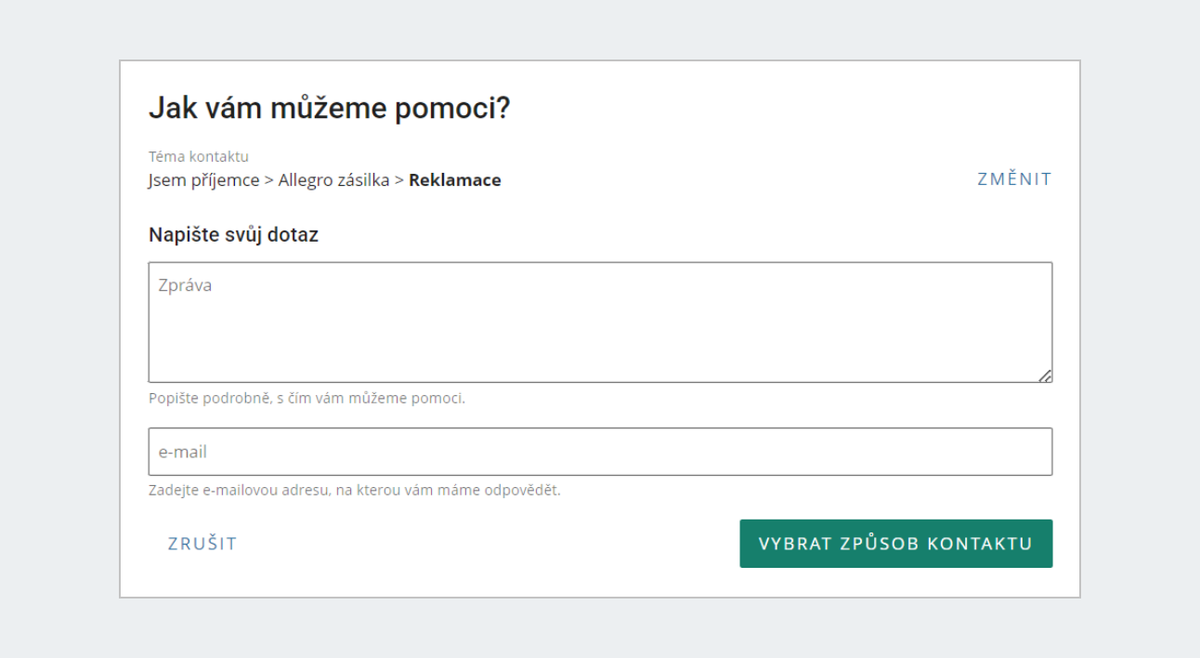The height and width of the screenshot is (658, 1200).
Task: Cancel the form with ZRUŠIT
Action: point(202,544)
